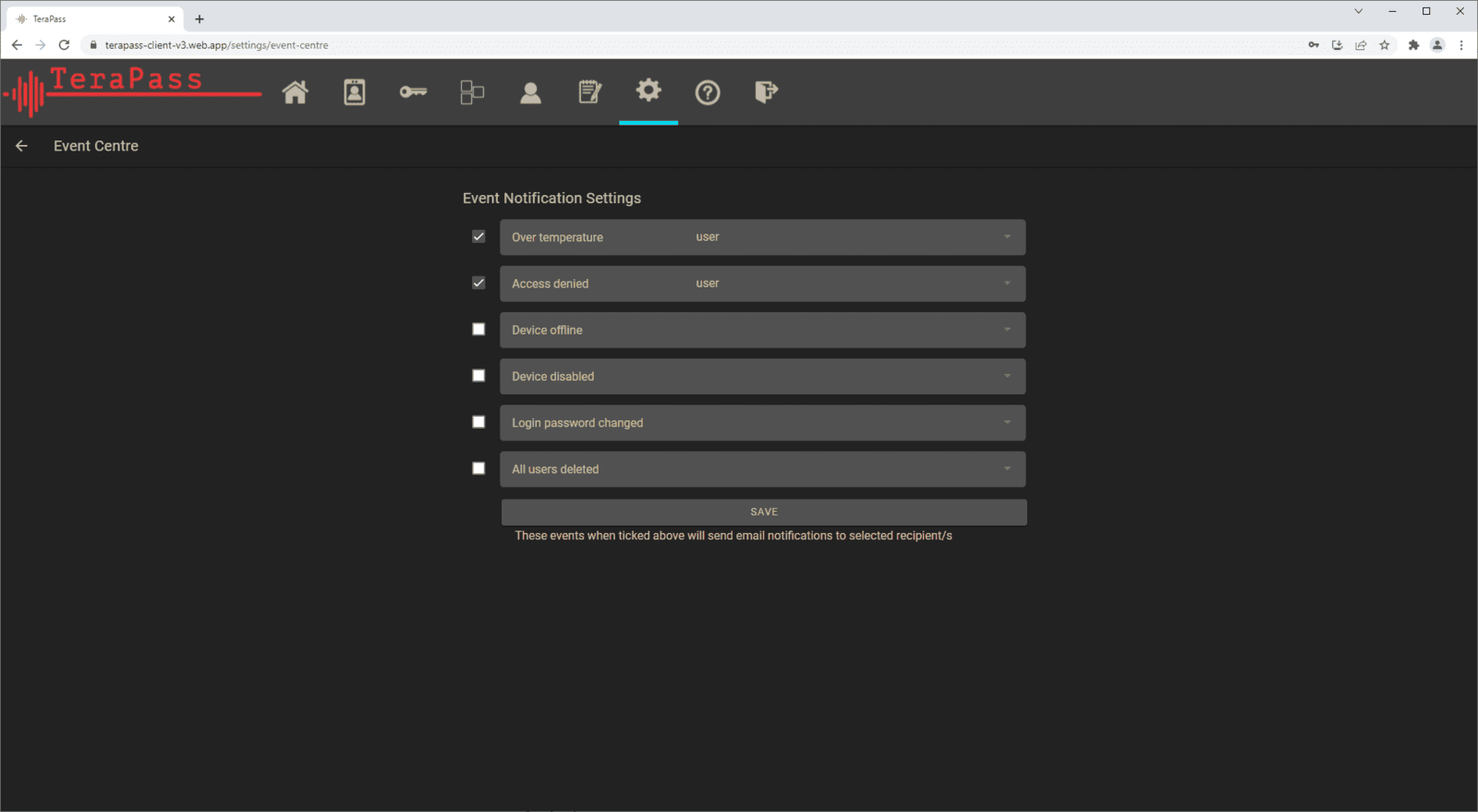Tick the All users deleted checkbox
1478x812 pixels.
pos(479,468)
